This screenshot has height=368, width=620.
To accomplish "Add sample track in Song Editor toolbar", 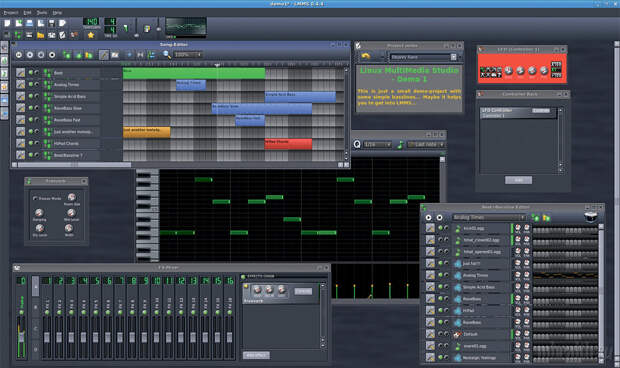I will tap(79, 55).
